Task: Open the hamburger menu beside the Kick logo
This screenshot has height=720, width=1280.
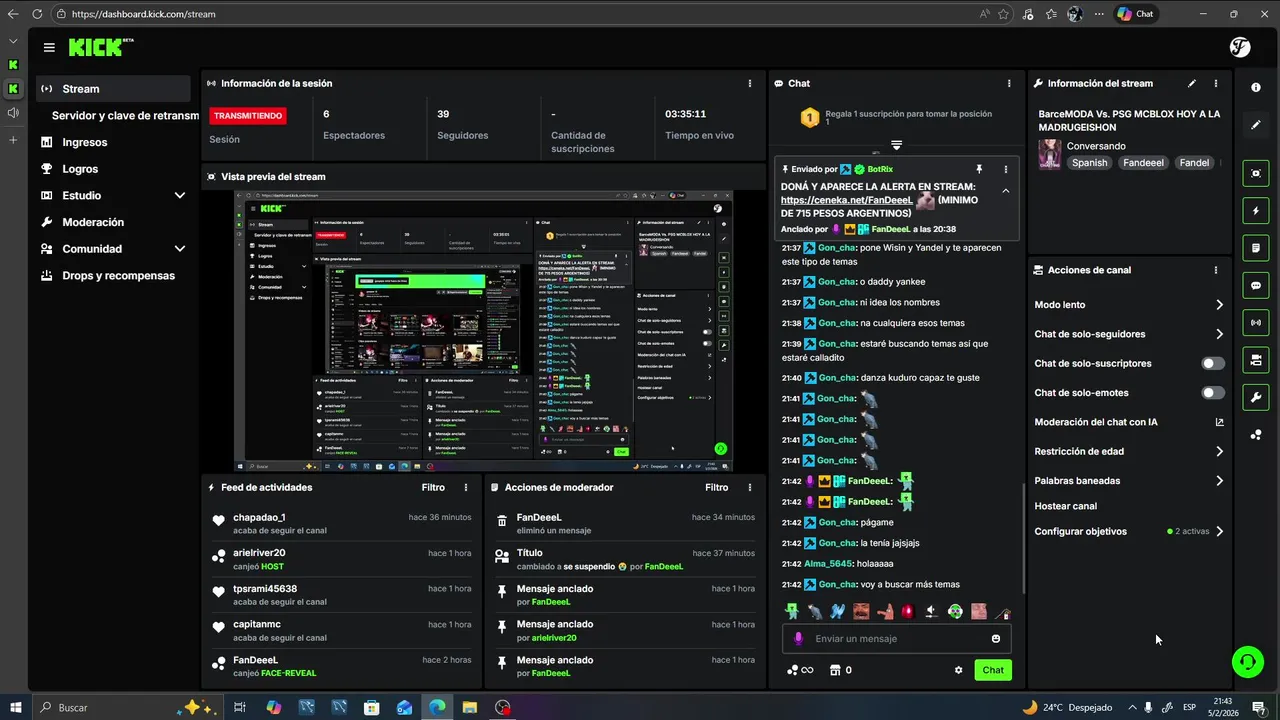Action: (49, 47)
